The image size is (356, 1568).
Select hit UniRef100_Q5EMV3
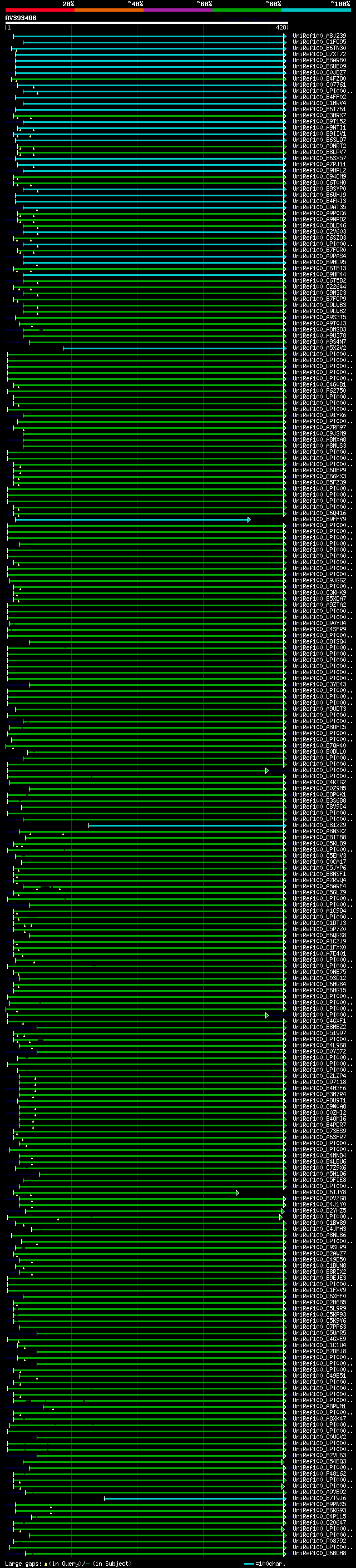tap(319, 856)
